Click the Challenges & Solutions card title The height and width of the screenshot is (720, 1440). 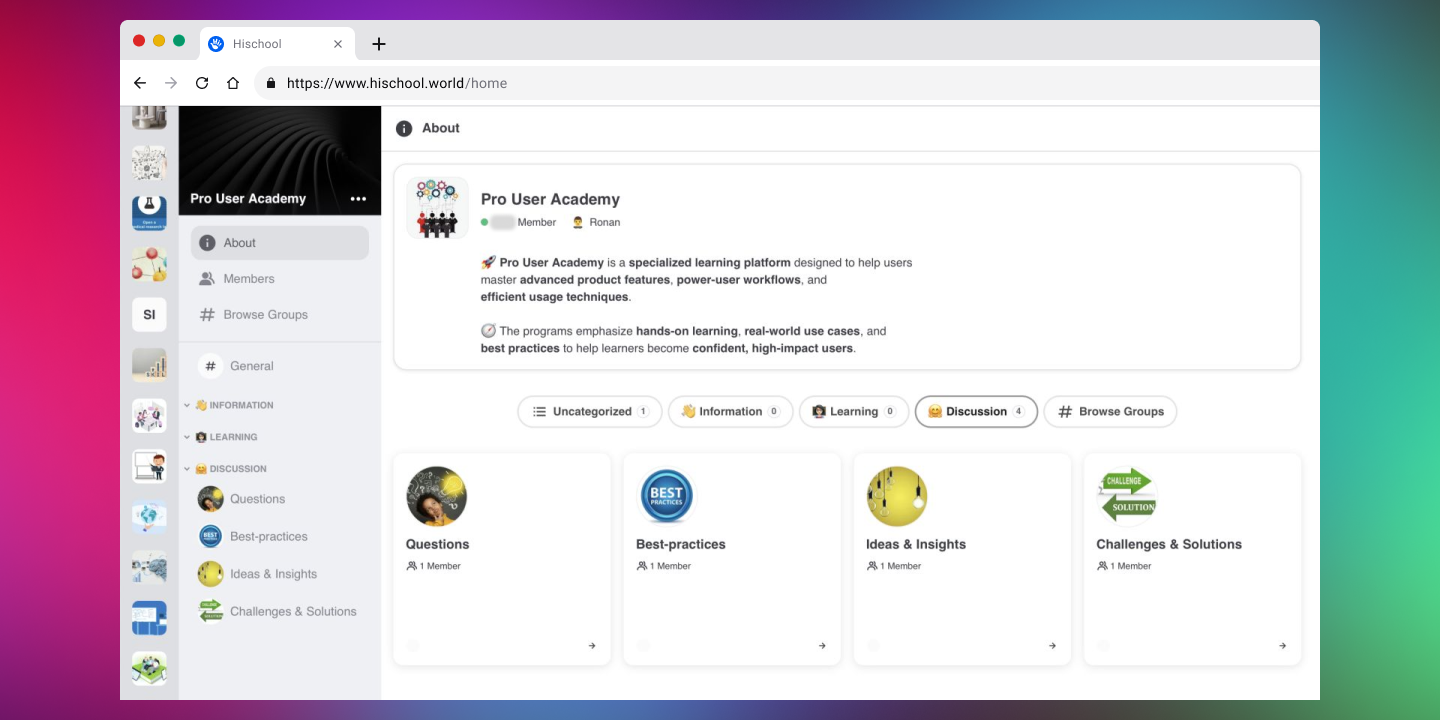click(1169, 544)
